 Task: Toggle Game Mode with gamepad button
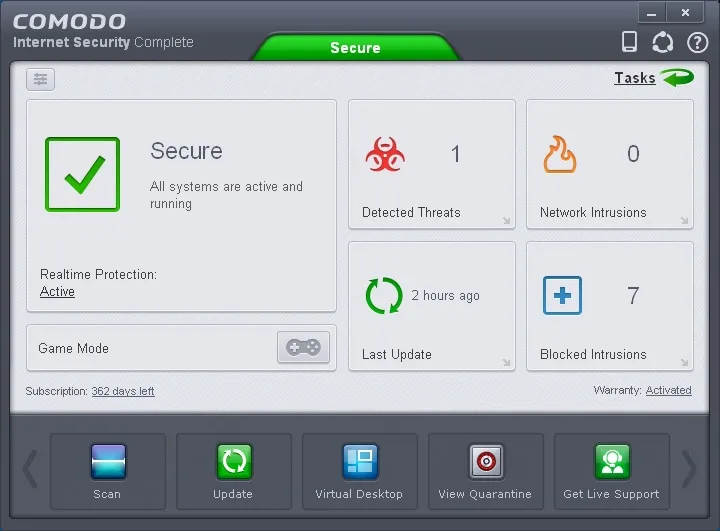(x=303, y=347)
